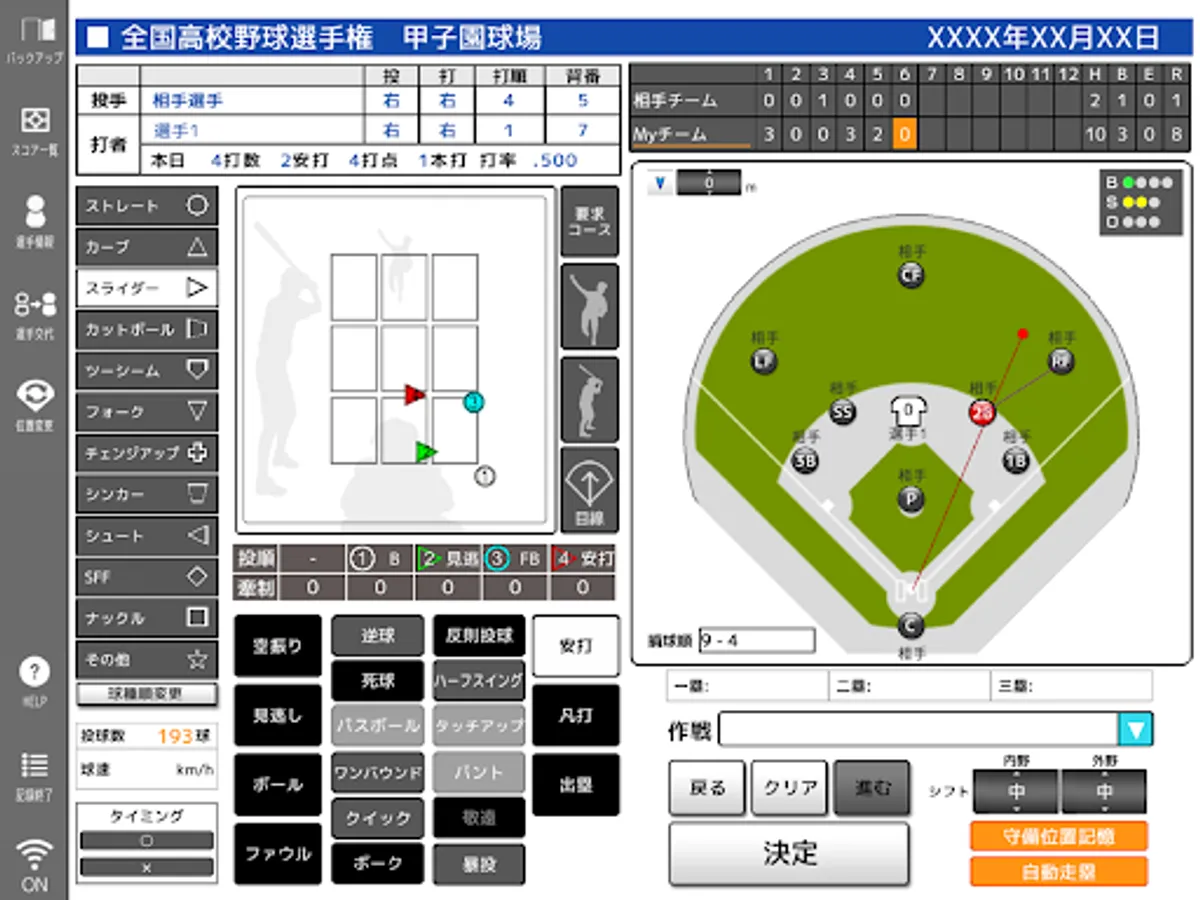The image size is (1200, 900).
Task: Click the cyan pitch marker number 3
Action: point(474,402)
